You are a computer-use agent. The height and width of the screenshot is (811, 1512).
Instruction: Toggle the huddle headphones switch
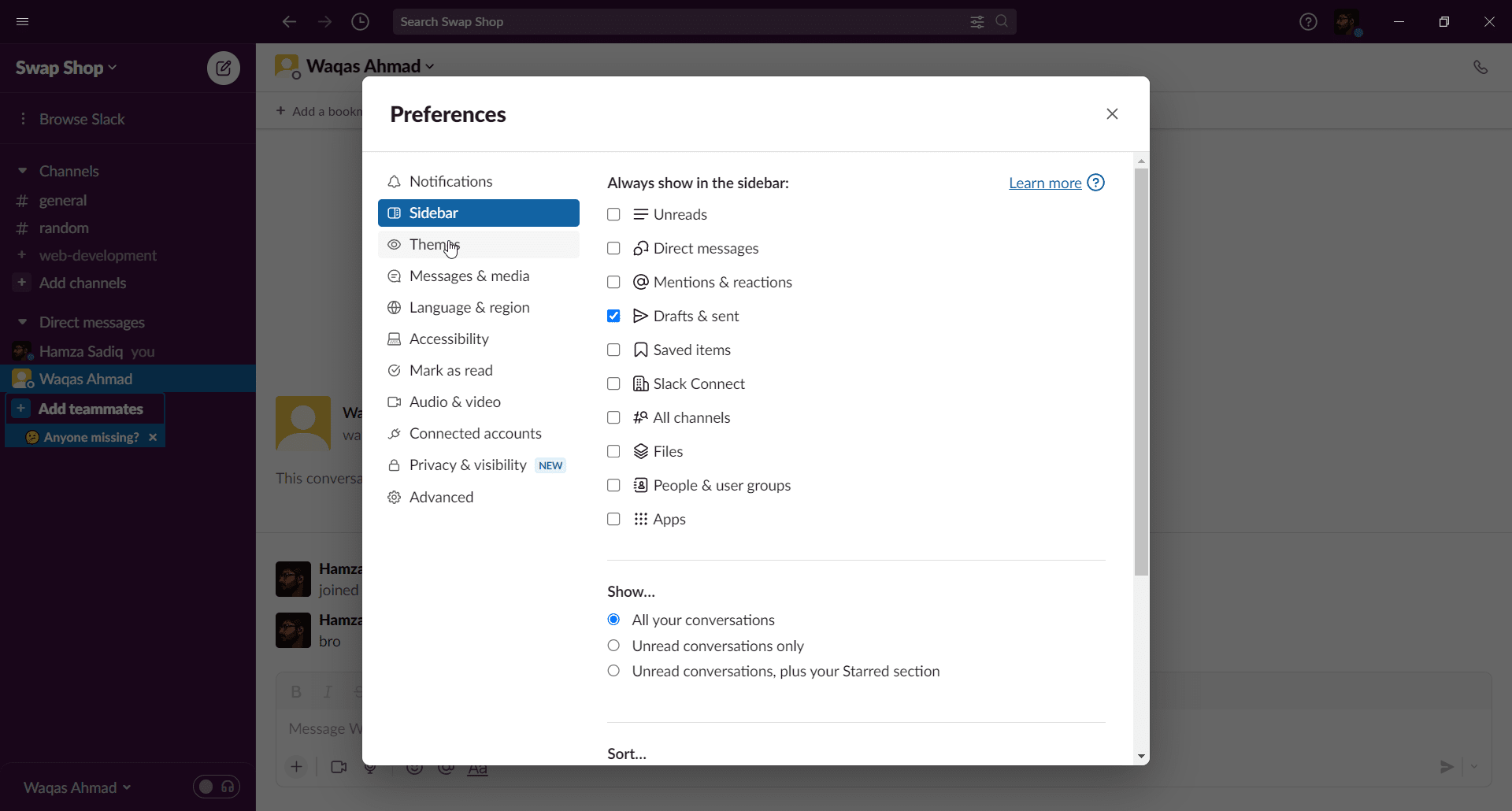click(x=217, y=787)
